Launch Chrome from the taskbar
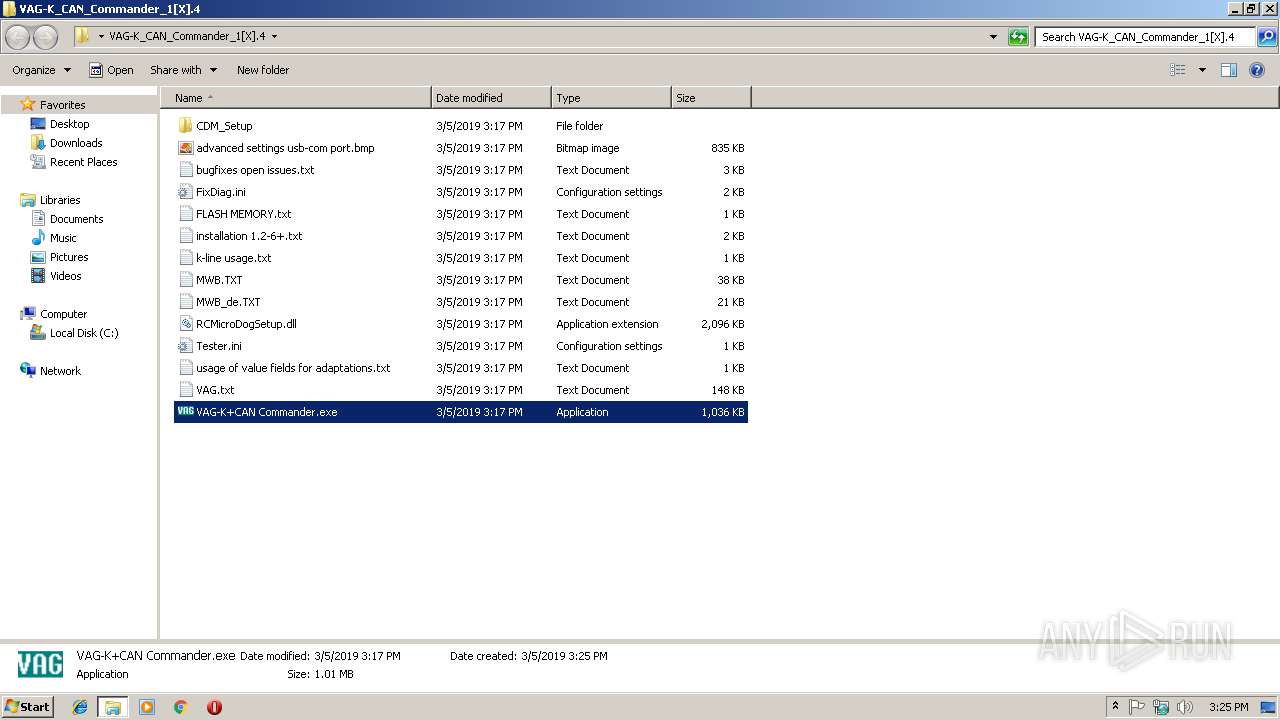The width and height of the screenshot is (1280, 720). pos(181,707)
